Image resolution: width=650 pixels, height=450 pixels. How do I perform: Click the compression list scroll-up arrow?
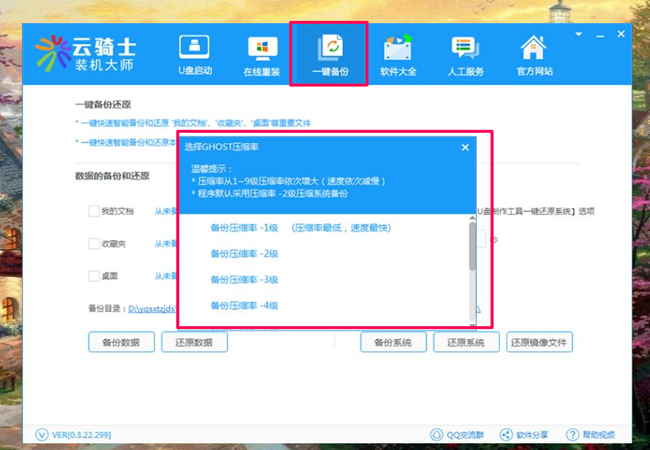(472, 218)
